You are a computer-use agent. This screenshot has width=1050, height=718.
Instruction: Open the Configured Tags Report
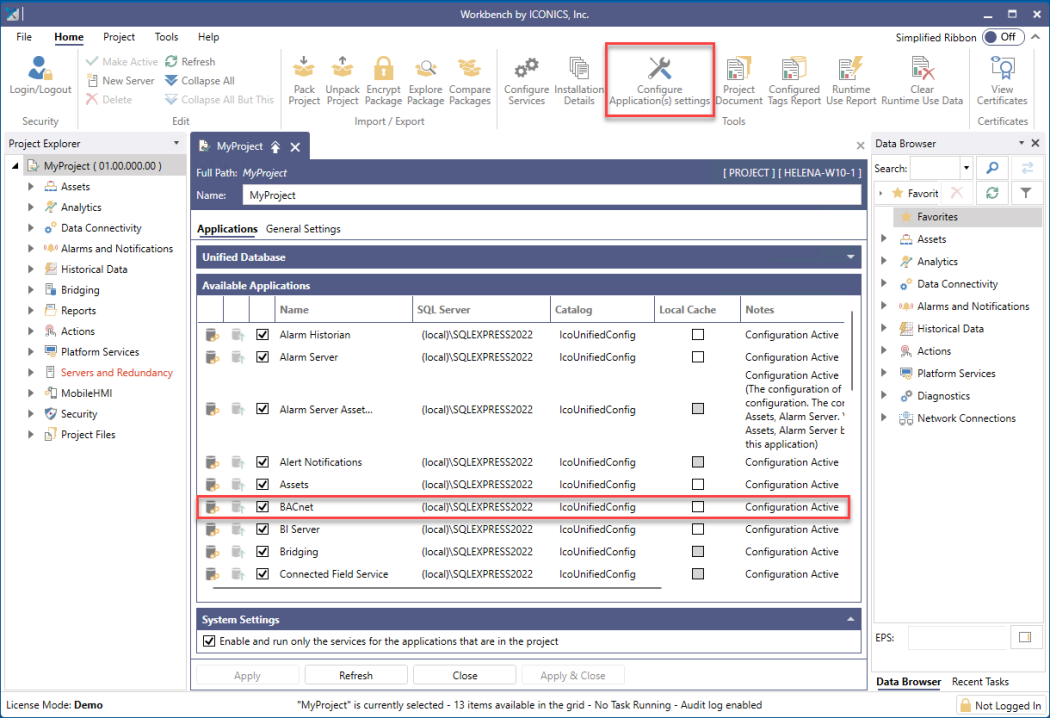click(x=794, y=80)
